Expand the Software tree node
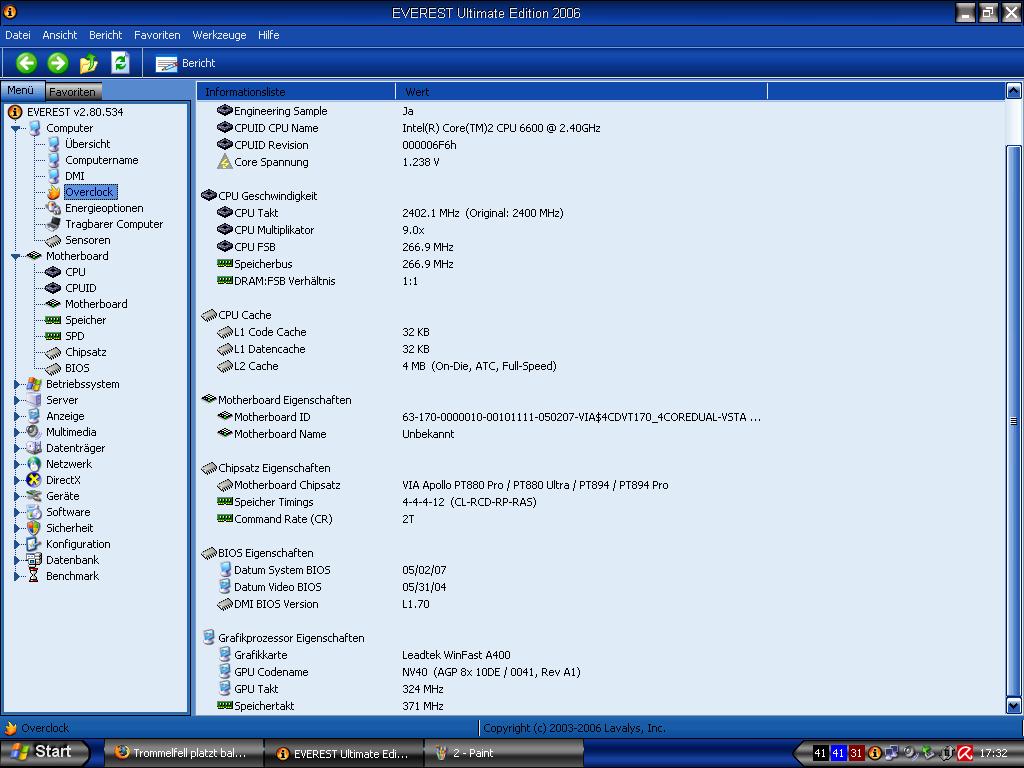Image resolution: width=1024 pixels, height=768 pixels. click(x=16, y=513)
